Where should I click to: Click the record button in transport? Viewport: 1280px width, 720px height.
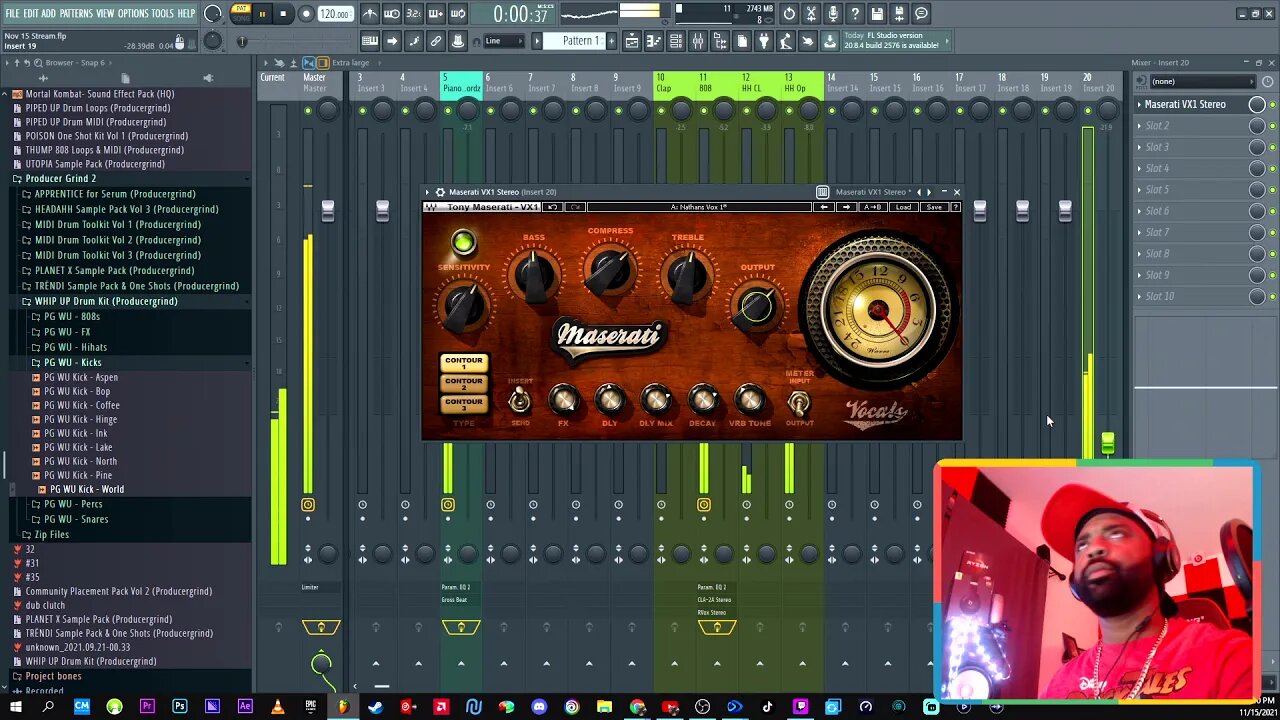(306, 14)
